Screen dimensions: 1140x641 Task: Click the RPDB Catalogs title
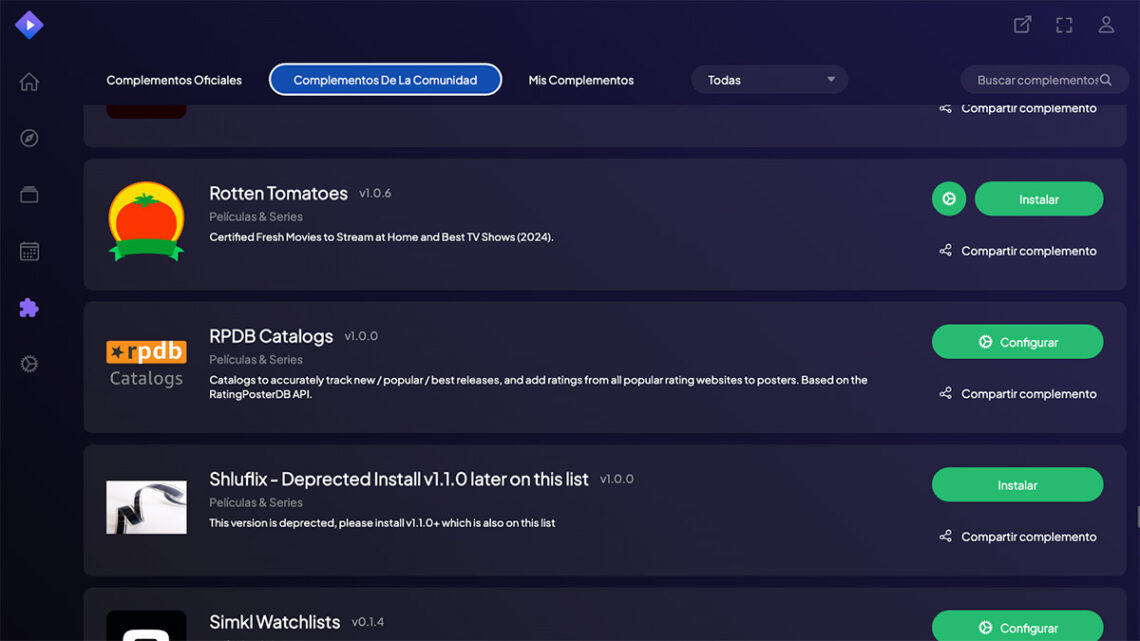[271, 336]
